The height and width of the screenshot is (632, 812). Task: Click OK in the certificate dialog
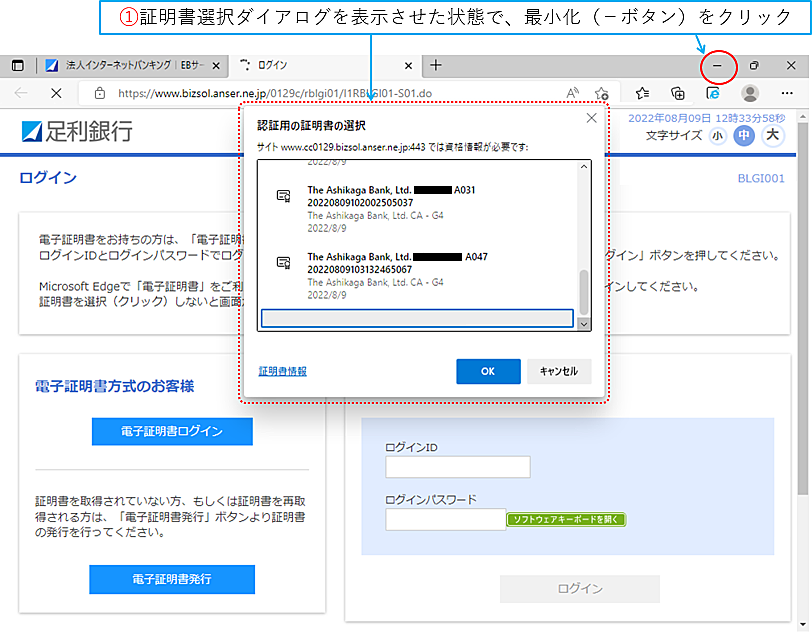[x=488, y=370]
